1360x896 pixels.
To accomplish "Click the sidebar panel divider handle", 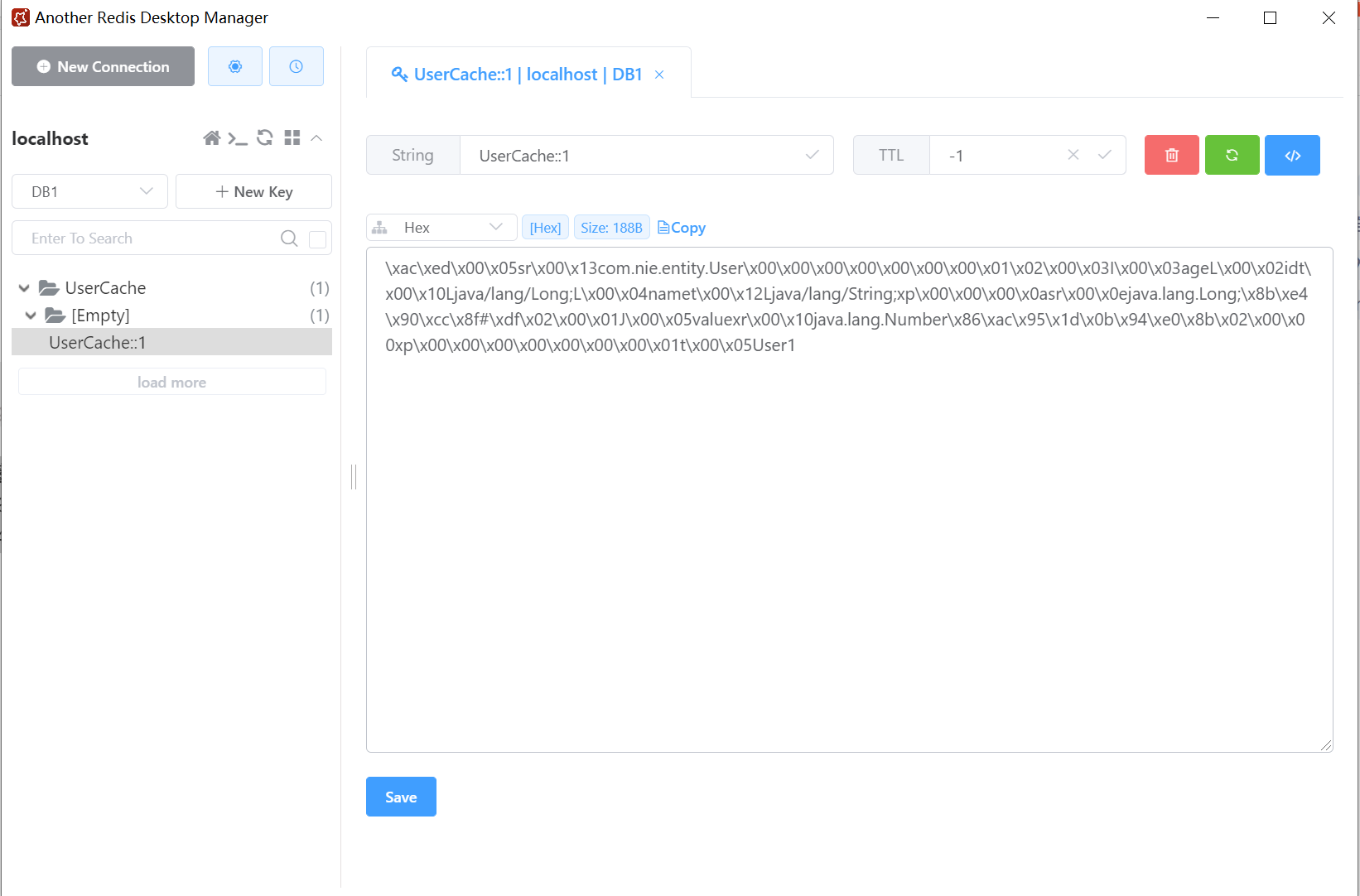I will coord(354,476).
